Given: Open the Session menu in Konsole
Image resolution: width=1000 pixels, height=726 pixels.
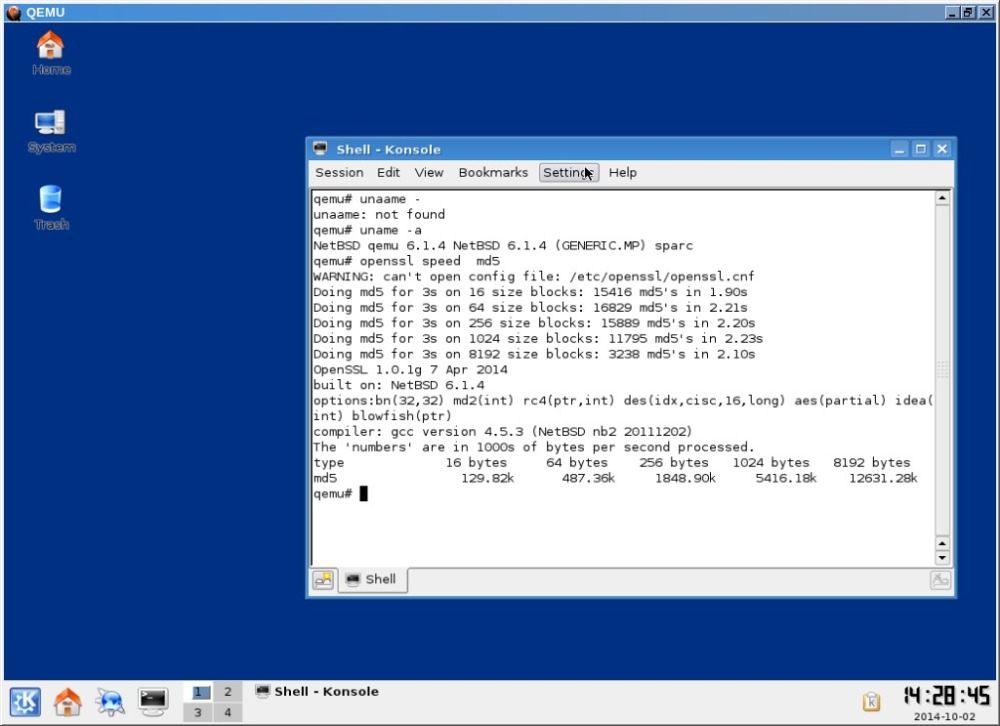Looking at the screenshot, I should (x=339, y=172).
